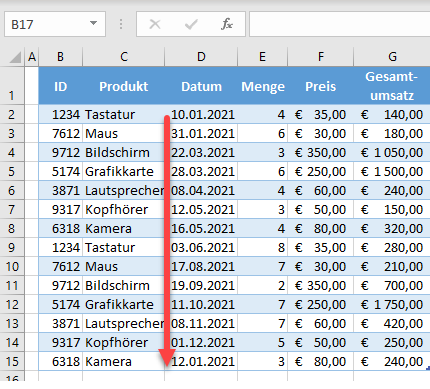Click the Preis header cell
Viewport: 430px width, 389px height.
[x=320, y=86]
